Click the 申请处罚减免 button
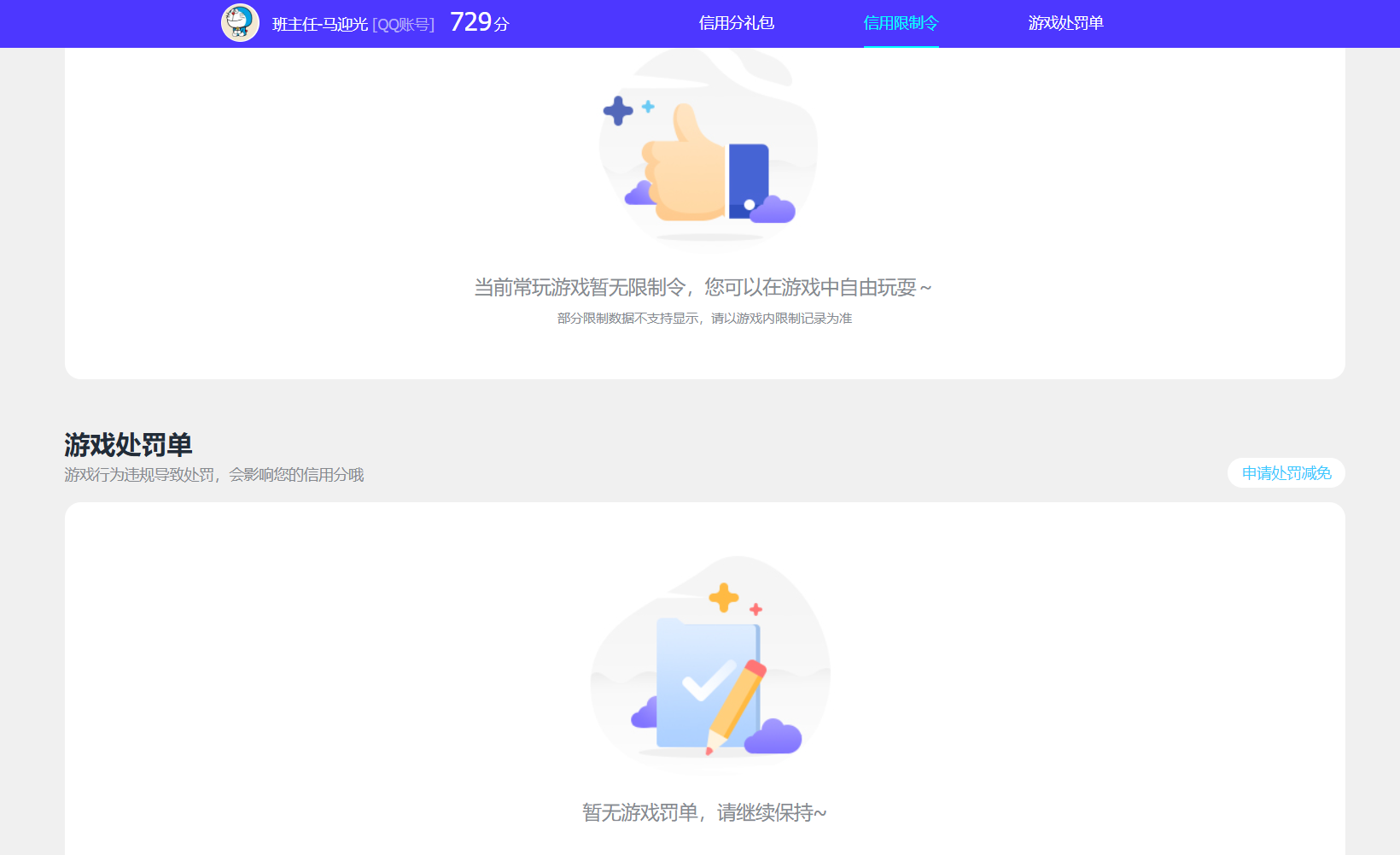This screenshot has width=1400, height=855. click(1286, 473)
